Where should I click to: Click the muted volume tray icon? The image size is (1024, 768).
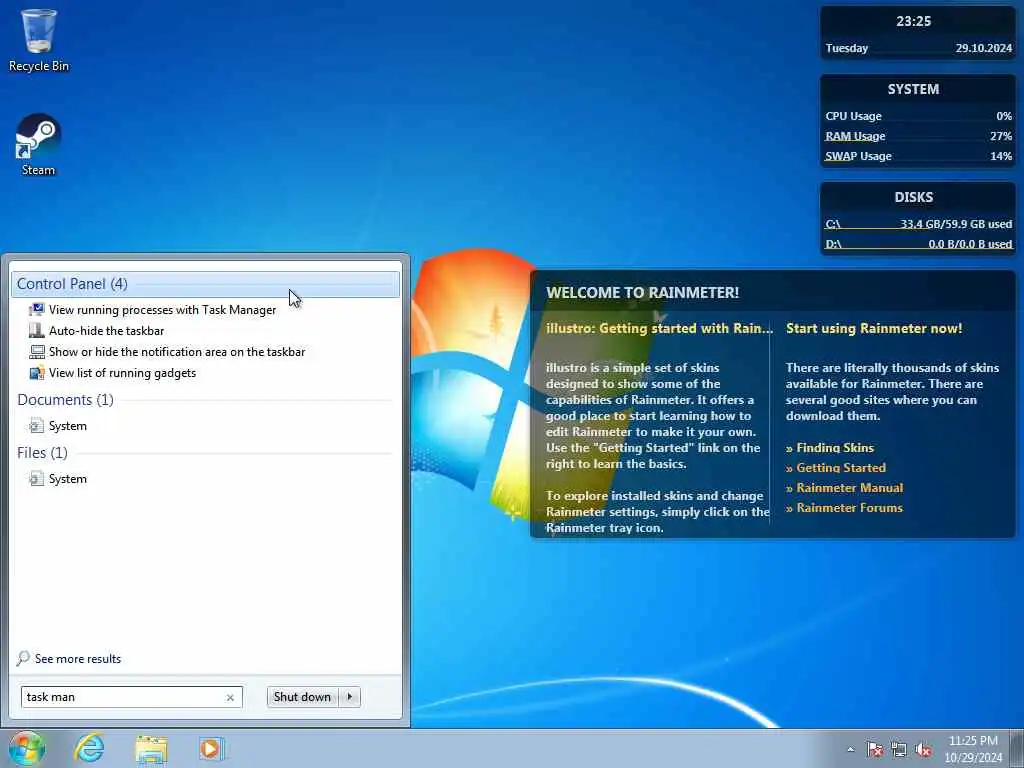(x=923, y=749)
